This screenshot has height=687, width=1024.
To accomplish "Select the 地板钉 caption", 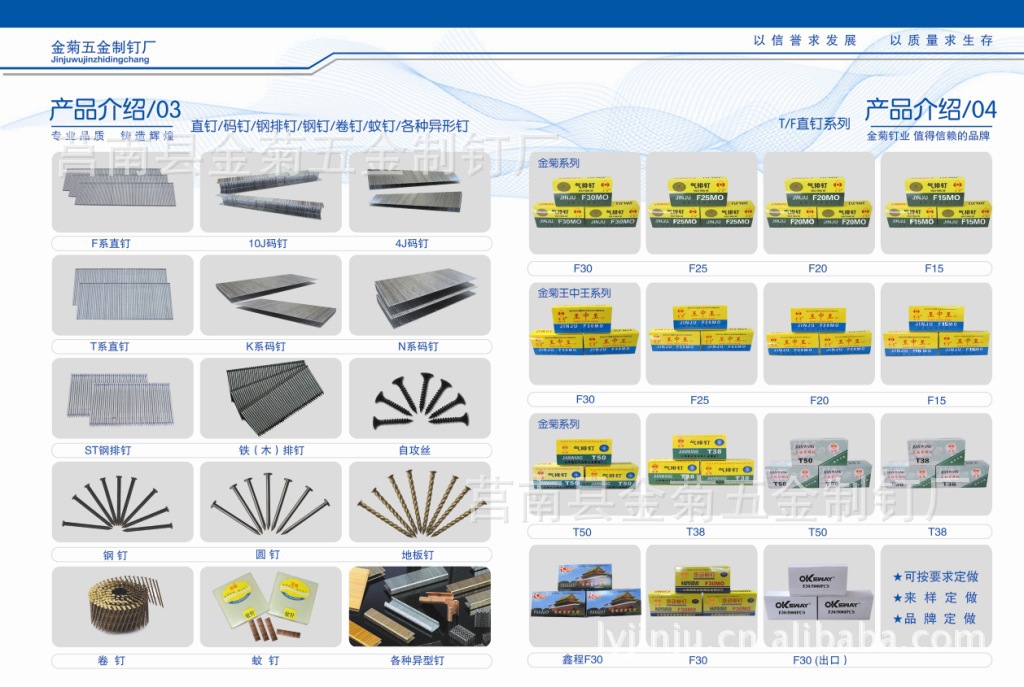I will [x=418, y=555].
